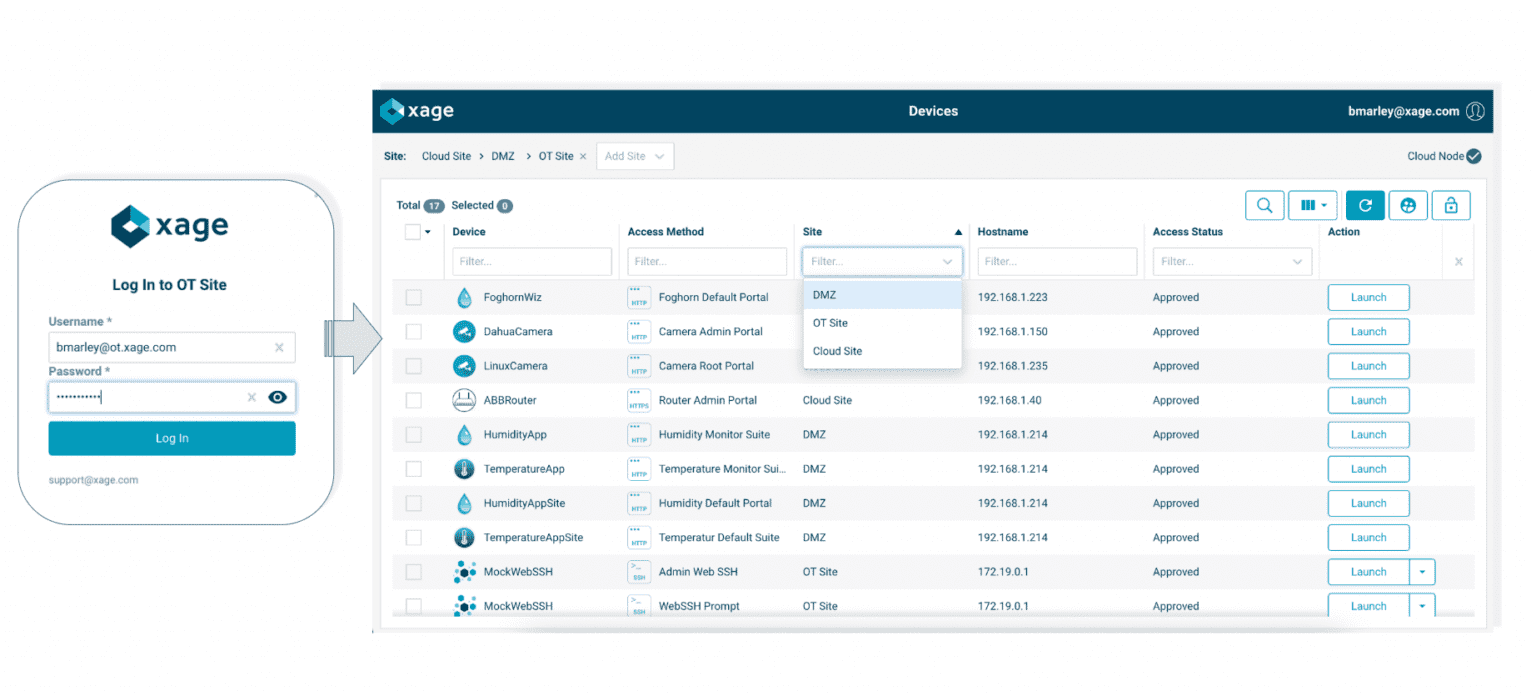Toggle the select-all devices checkbox
The width and height of the screenshot is (1536, 696).
click(x=414, y=230)
